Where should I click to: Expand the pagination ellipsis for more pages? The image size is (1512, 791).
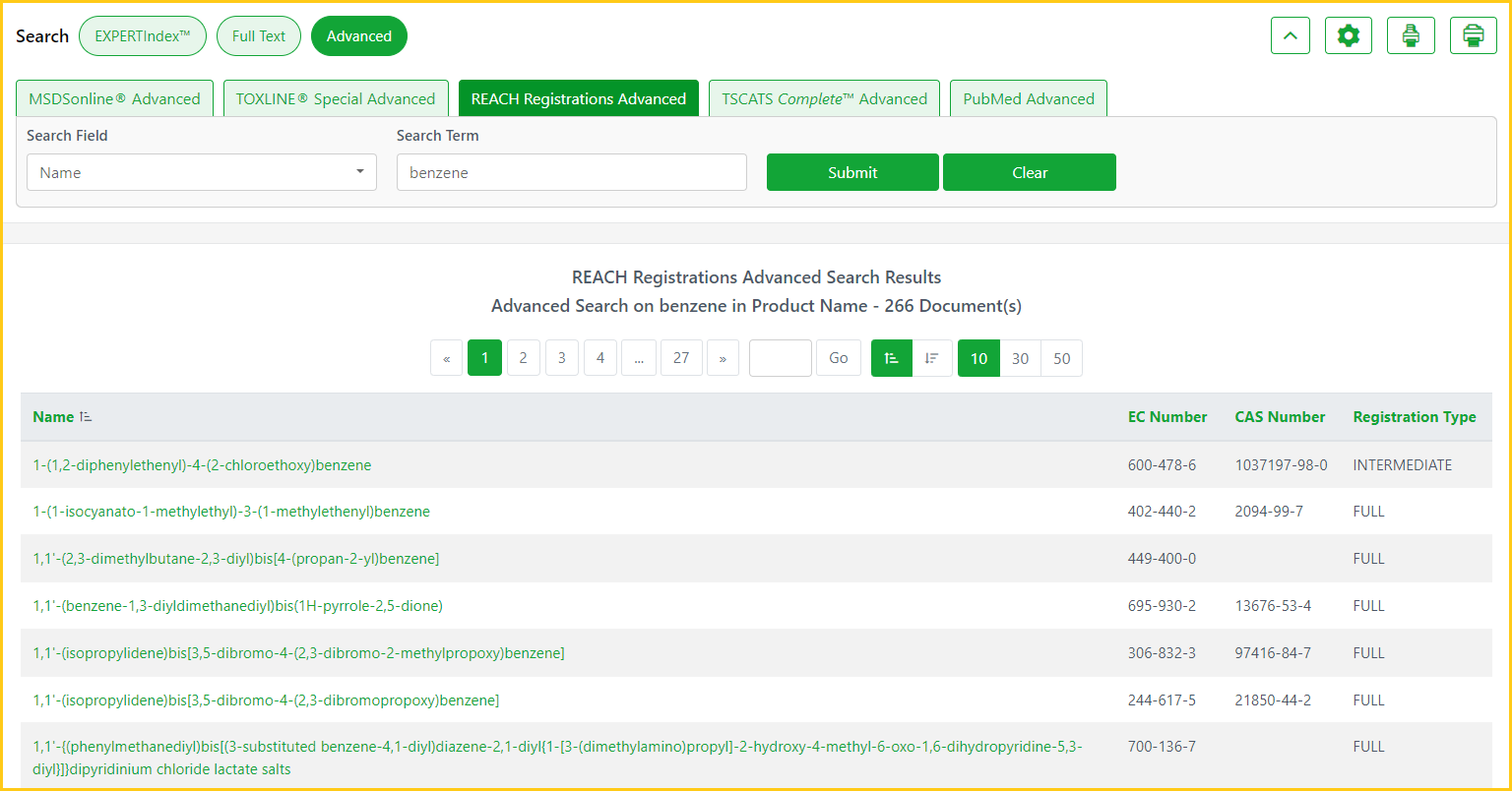pyautogui.click(x=639, y=358)
